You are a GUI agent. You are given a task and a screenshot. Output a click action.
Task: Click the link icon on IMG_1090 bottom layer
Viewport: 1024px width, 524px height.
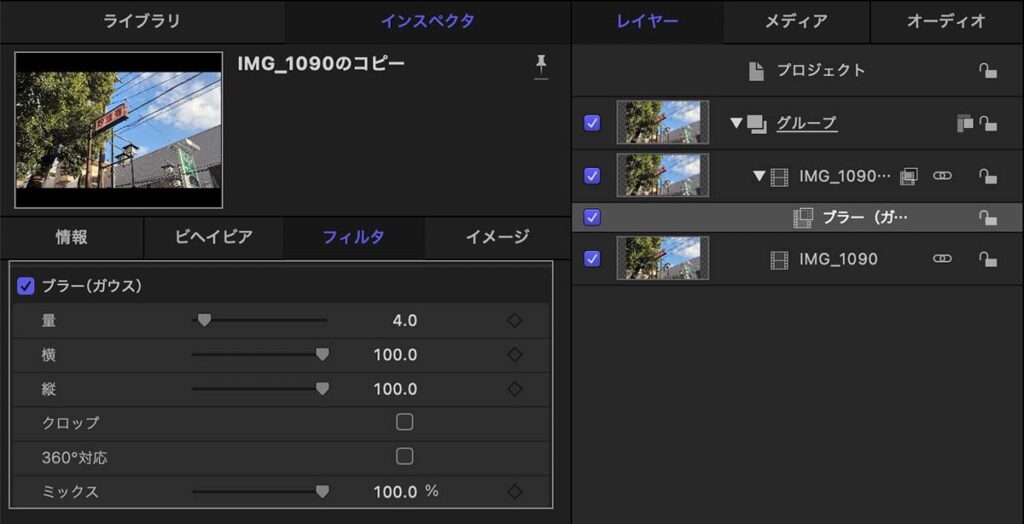coord(942,259)
